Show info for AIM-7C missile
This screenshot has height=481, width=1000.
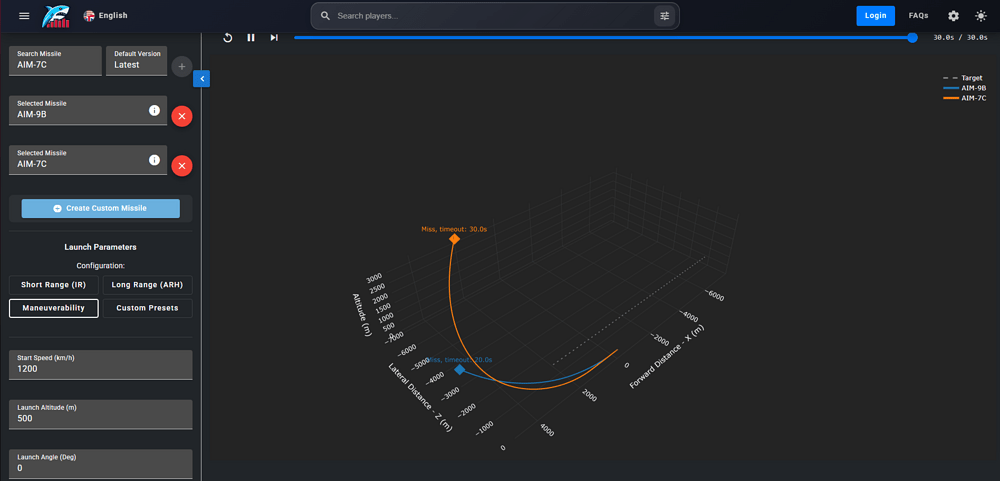[154, 159]
